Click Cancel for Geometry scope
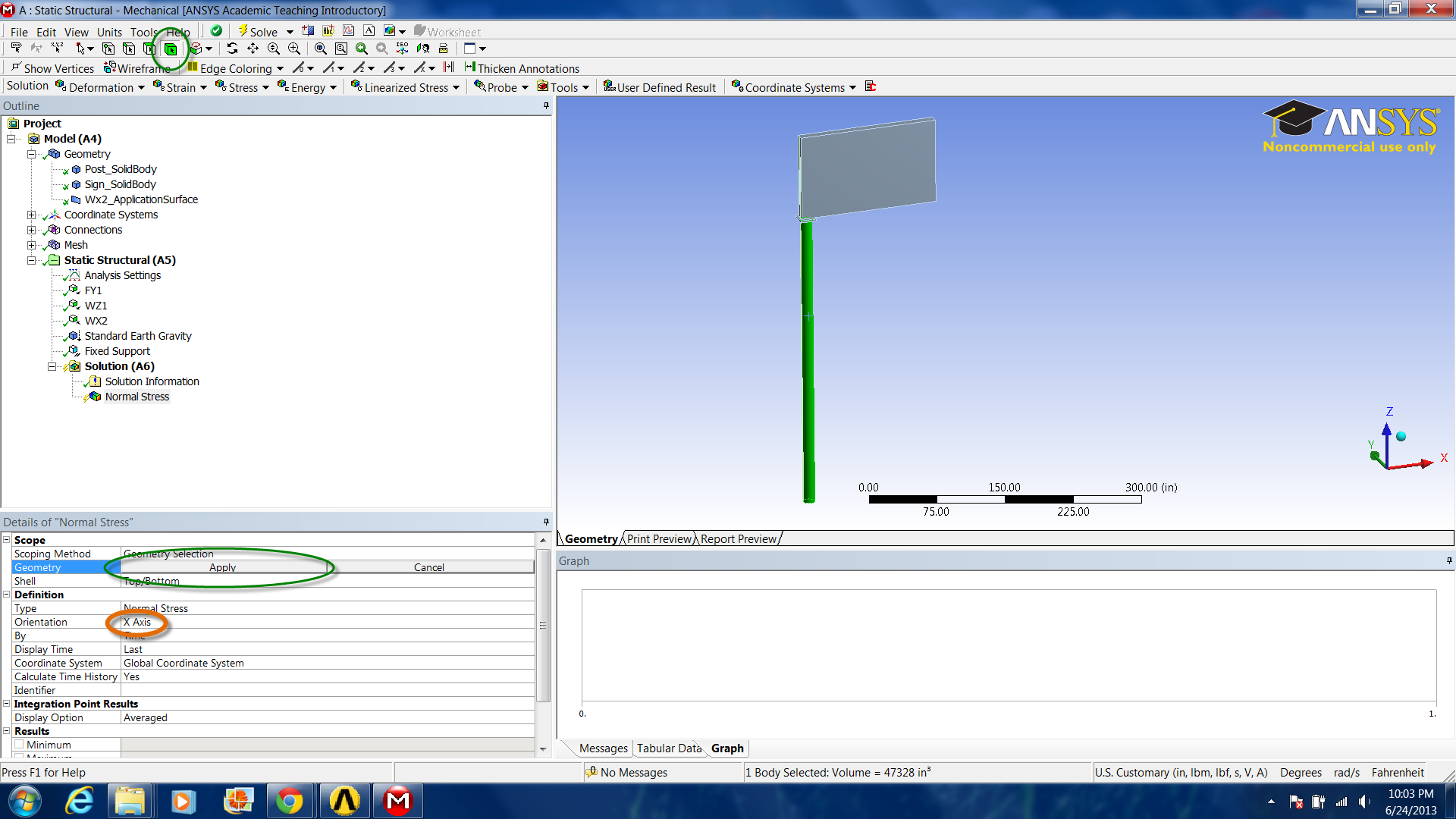Screen dimensions: 1456x819 [x=429, y=567]
